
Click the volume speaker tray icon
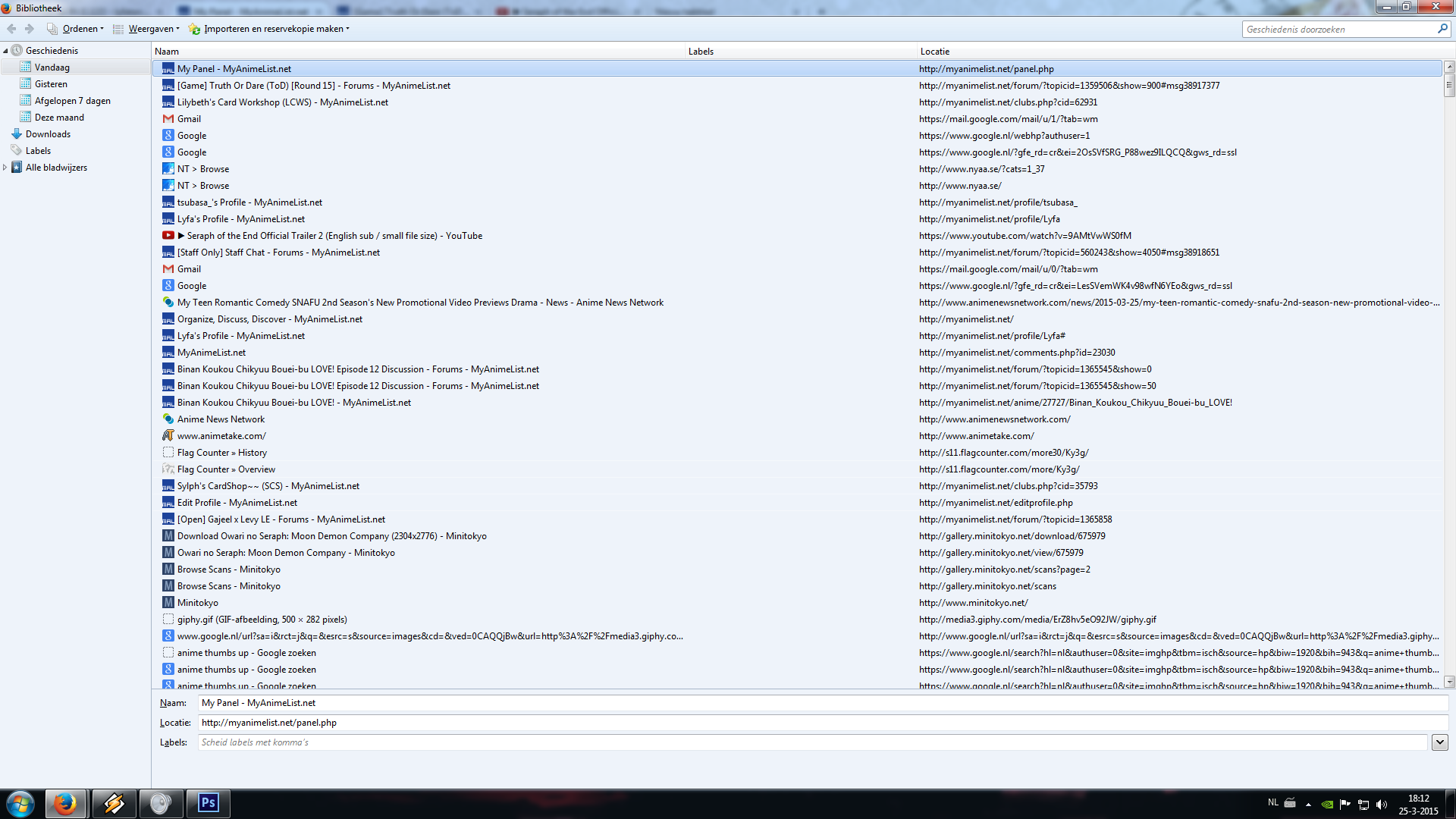1381,805
